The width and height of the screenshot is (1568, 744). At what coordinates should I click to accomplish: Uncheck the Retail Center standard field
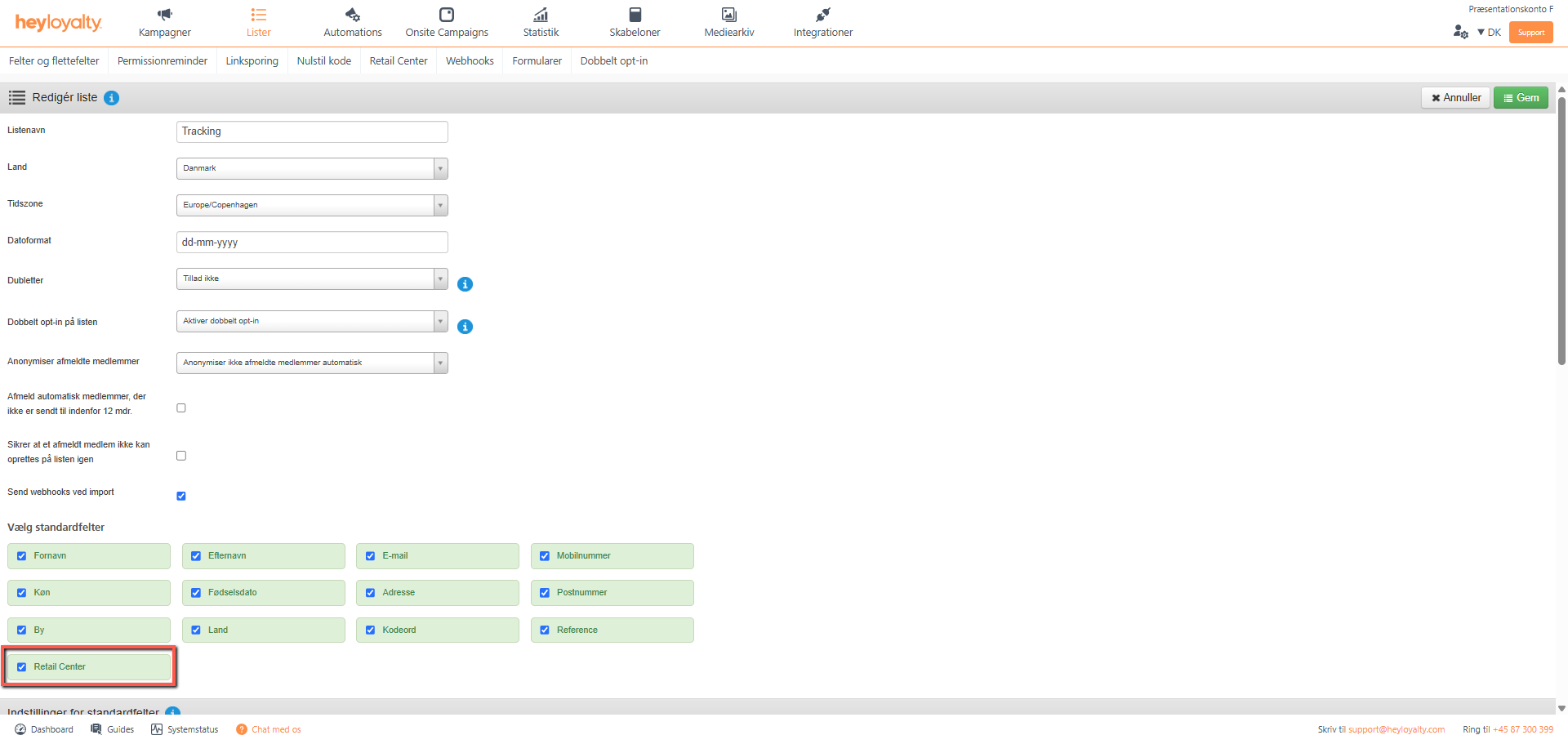coord(22,667)
